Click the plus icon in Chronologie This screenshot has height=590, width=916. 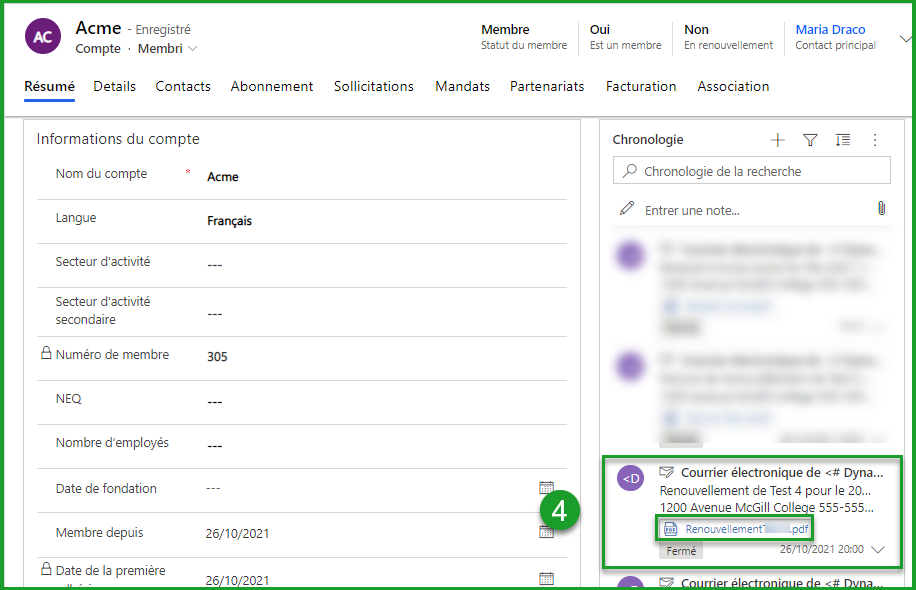click(x=778, y=140)
